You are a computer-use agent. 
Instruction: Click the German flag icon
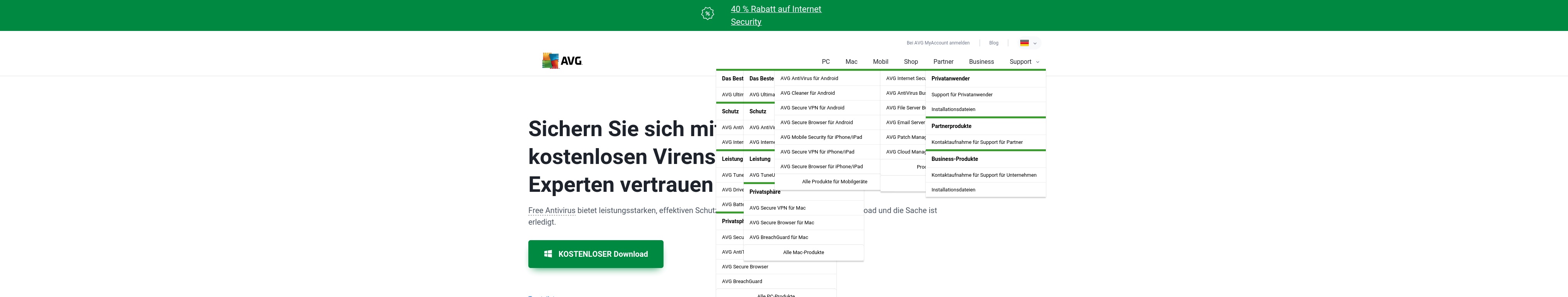[1025, 43]
